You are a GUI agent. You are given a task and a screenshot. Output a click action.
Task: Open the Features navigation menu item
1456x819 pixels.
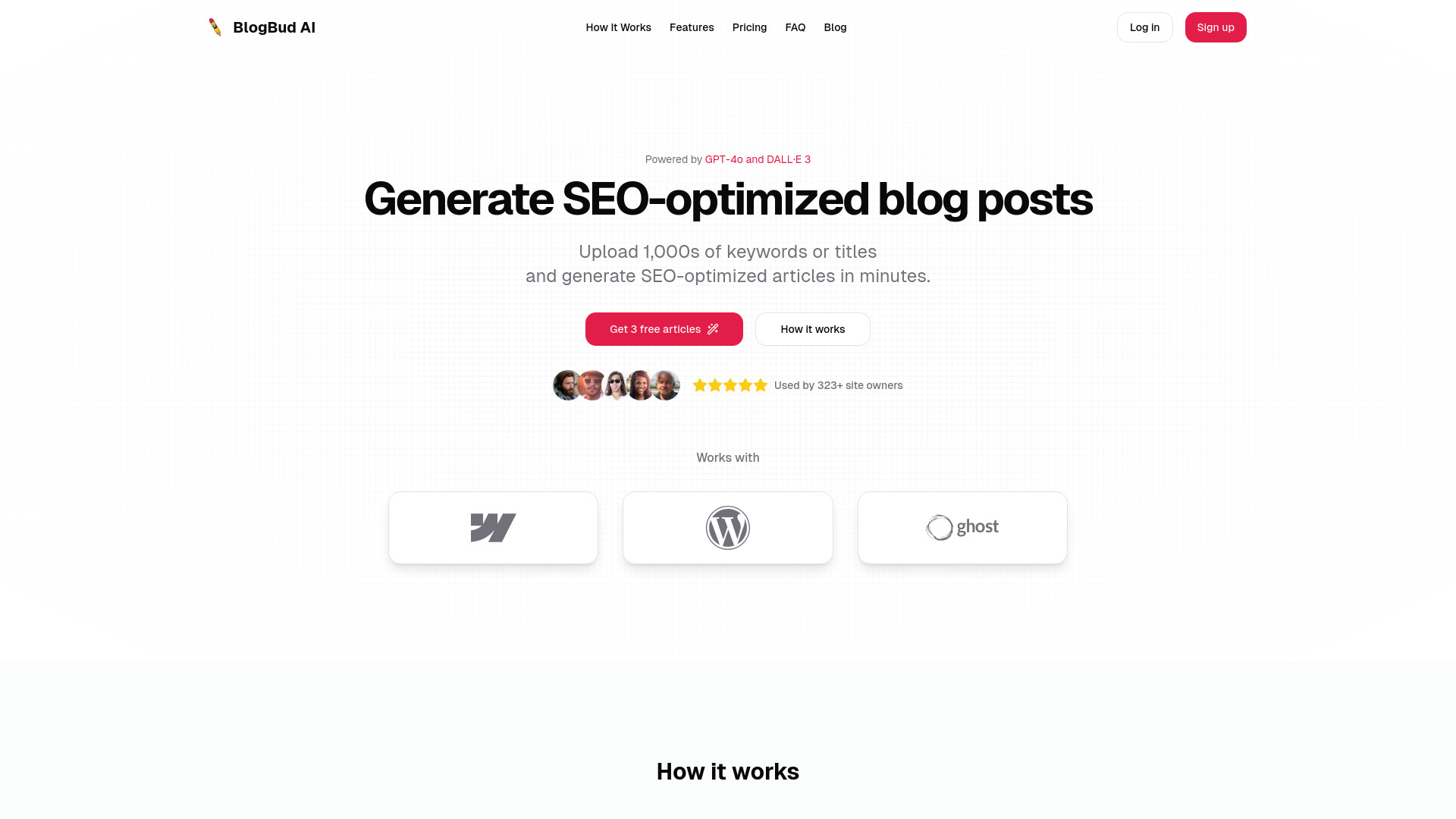click(x=691, y=27)
